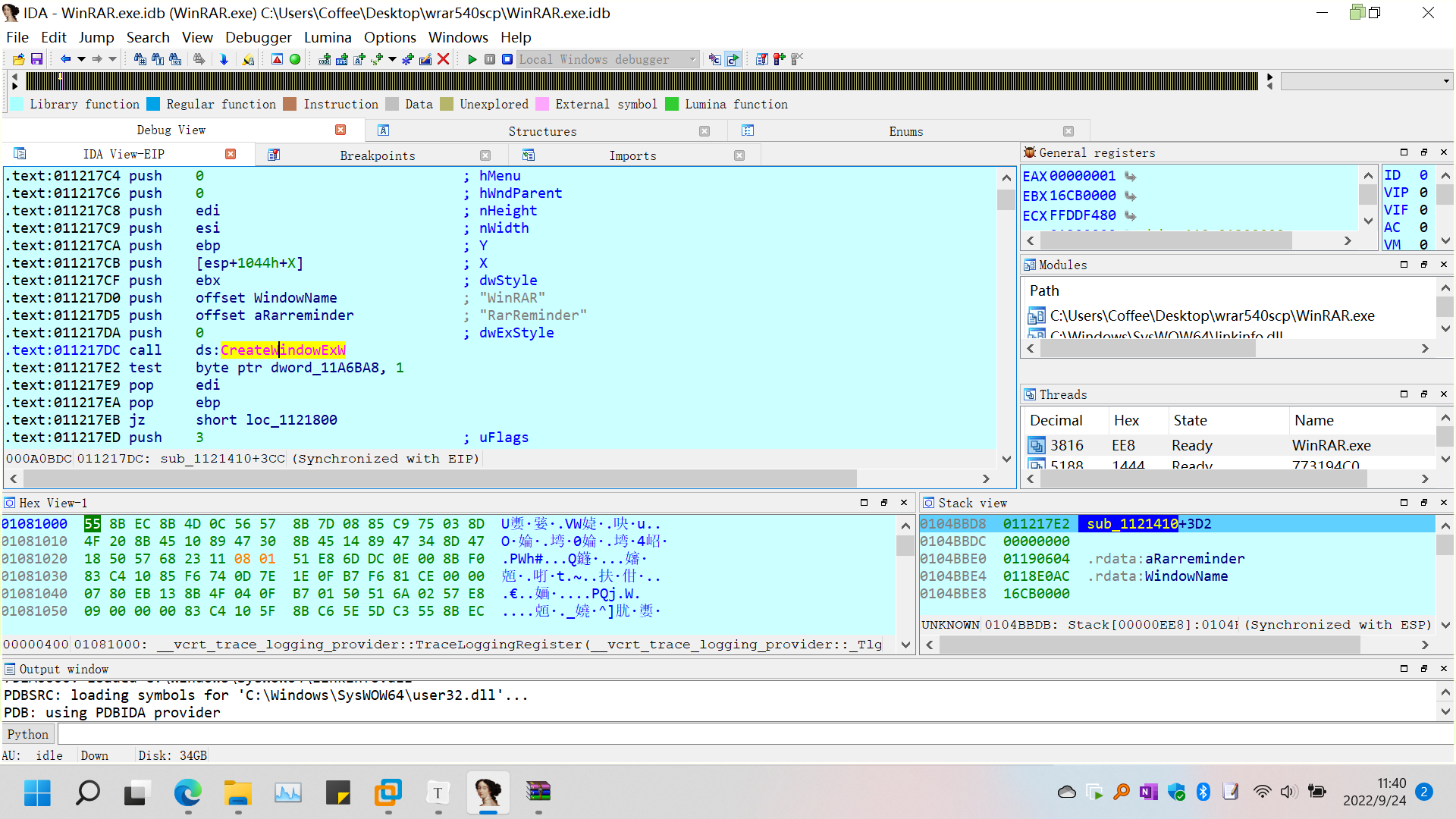Open Microsoft Edge from the taskbar

(x=187, y=792)
